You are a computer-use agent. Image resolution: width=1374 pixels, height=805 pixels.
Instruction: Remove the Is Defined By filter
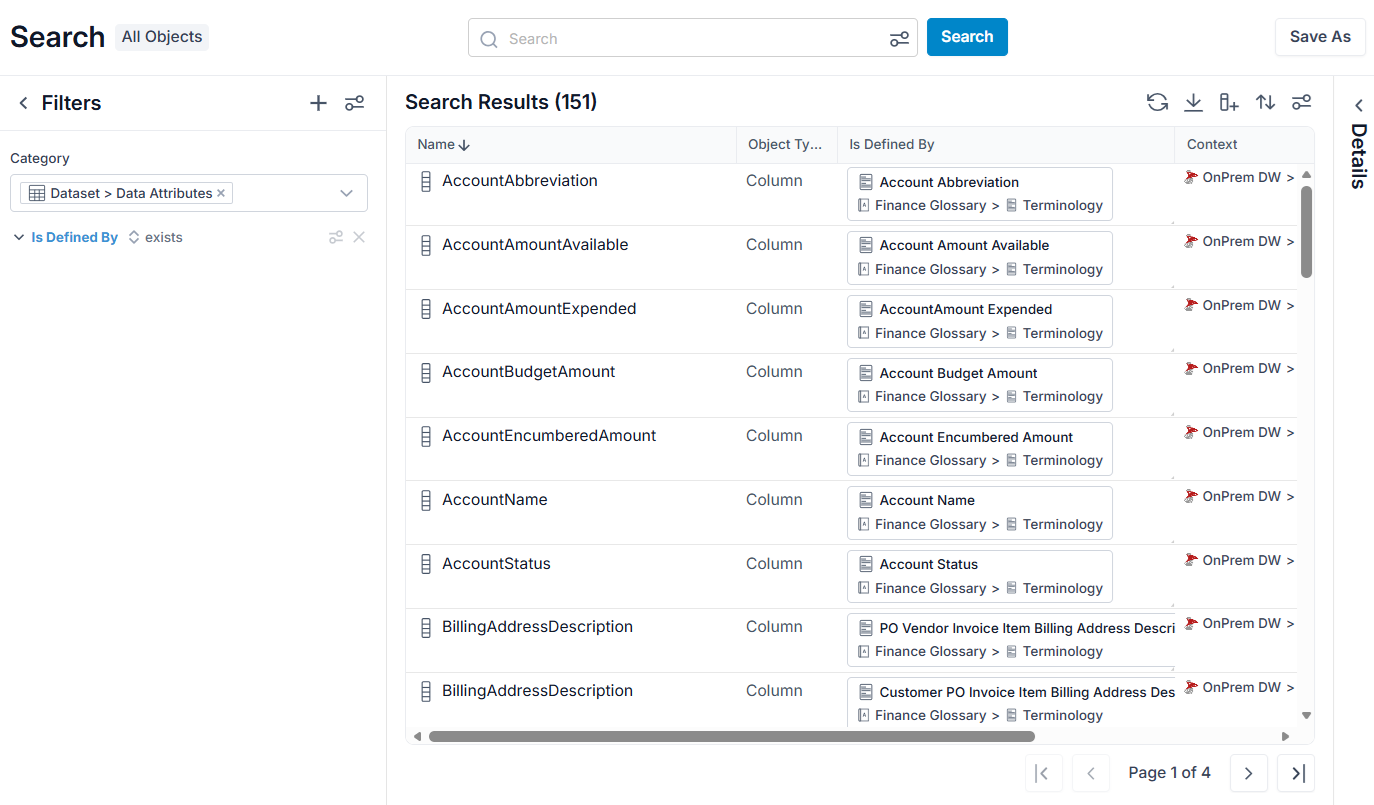click(359, 237)
